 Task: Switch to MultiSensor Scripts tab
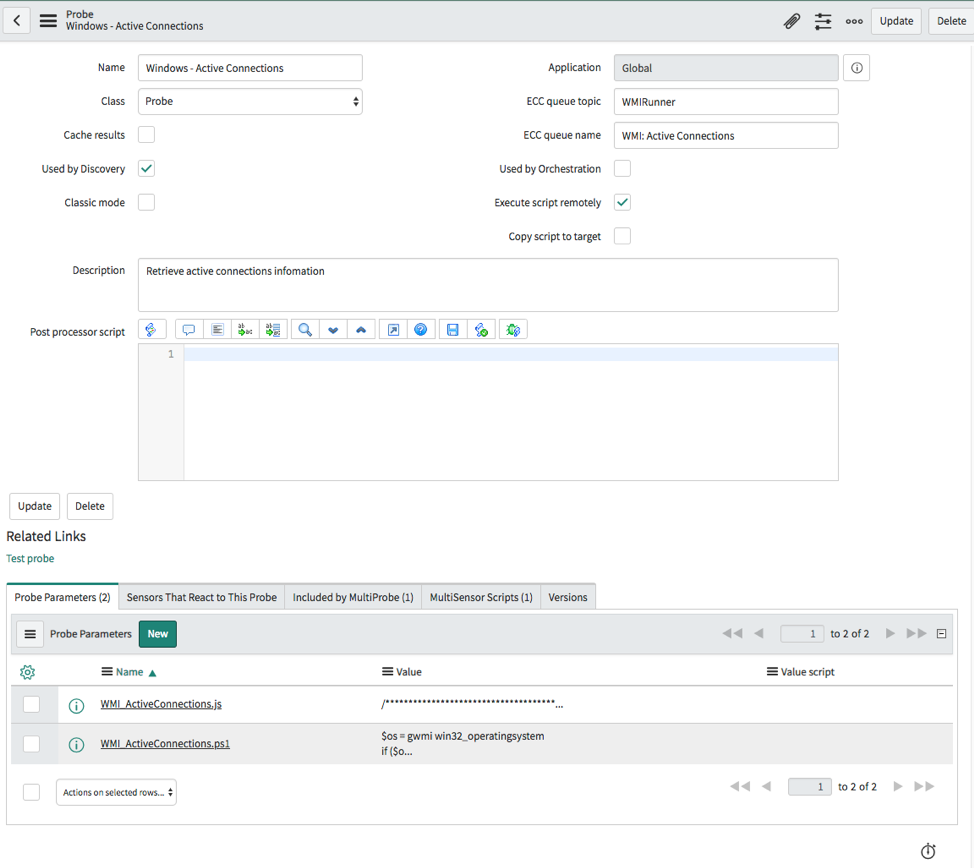pos(481,597)
